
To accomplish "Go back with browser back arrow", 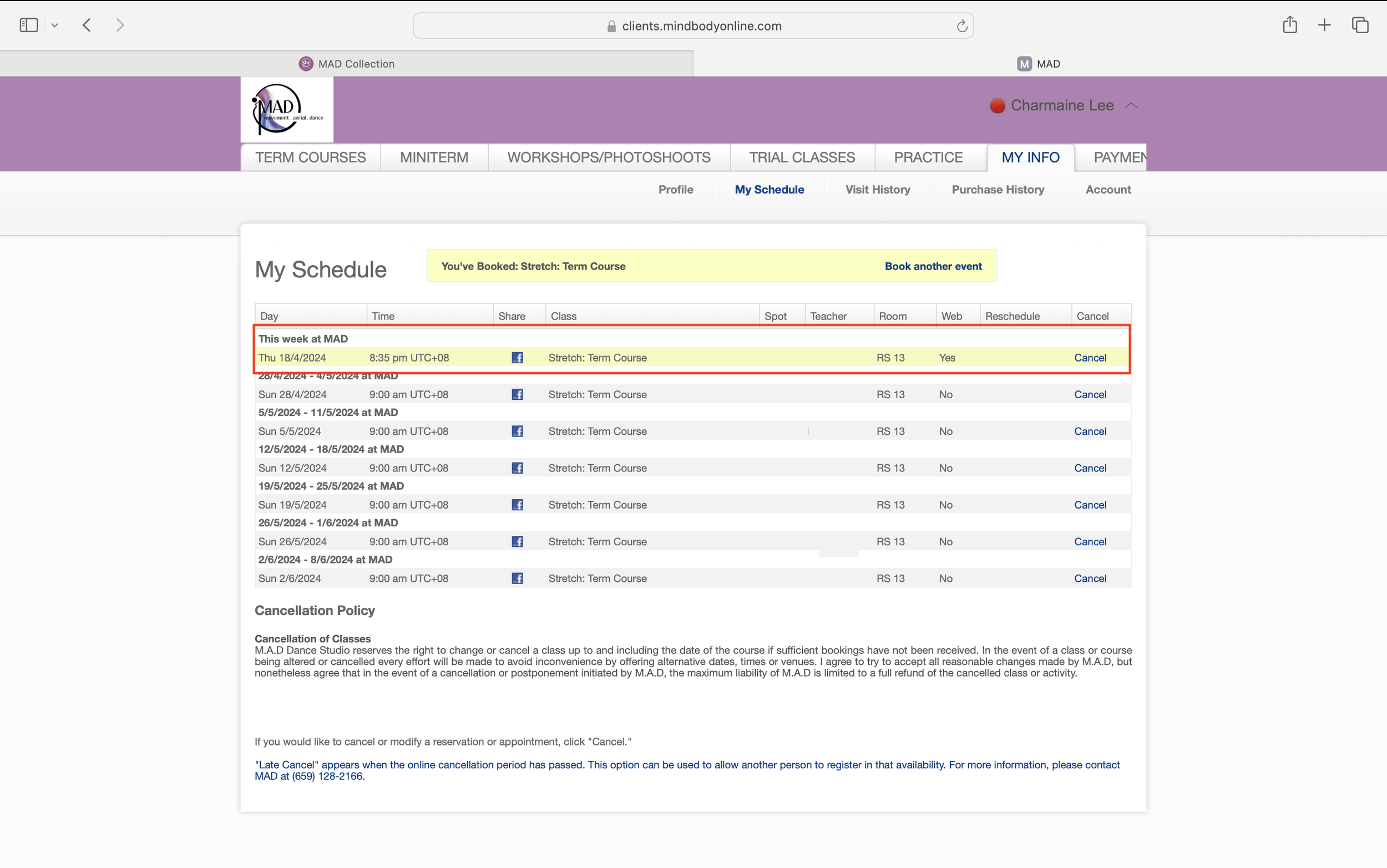I will click(87, 26).
